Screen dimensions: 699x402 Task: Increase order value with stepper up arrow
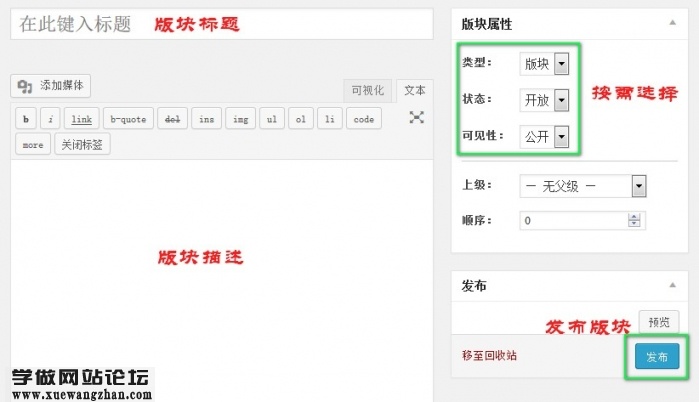(634, 217)
